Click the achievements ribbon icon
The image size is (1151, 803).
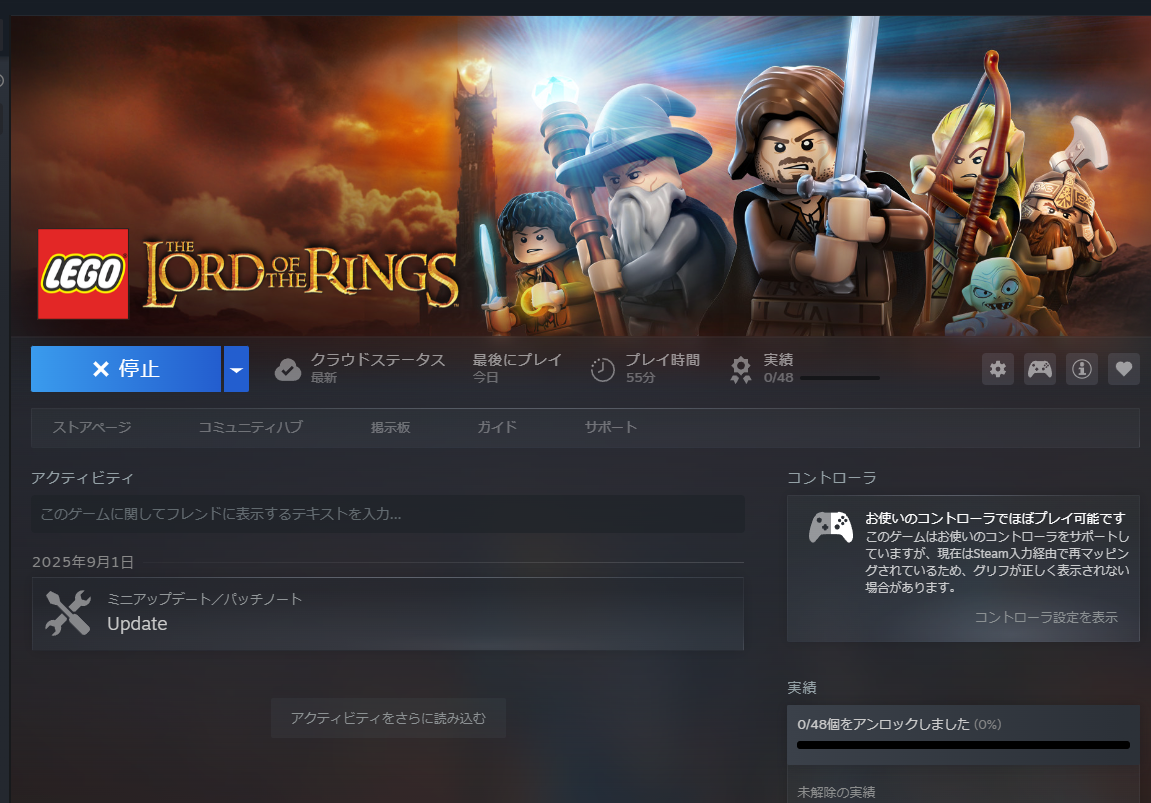pyautogui.click(x=741, y=369)
